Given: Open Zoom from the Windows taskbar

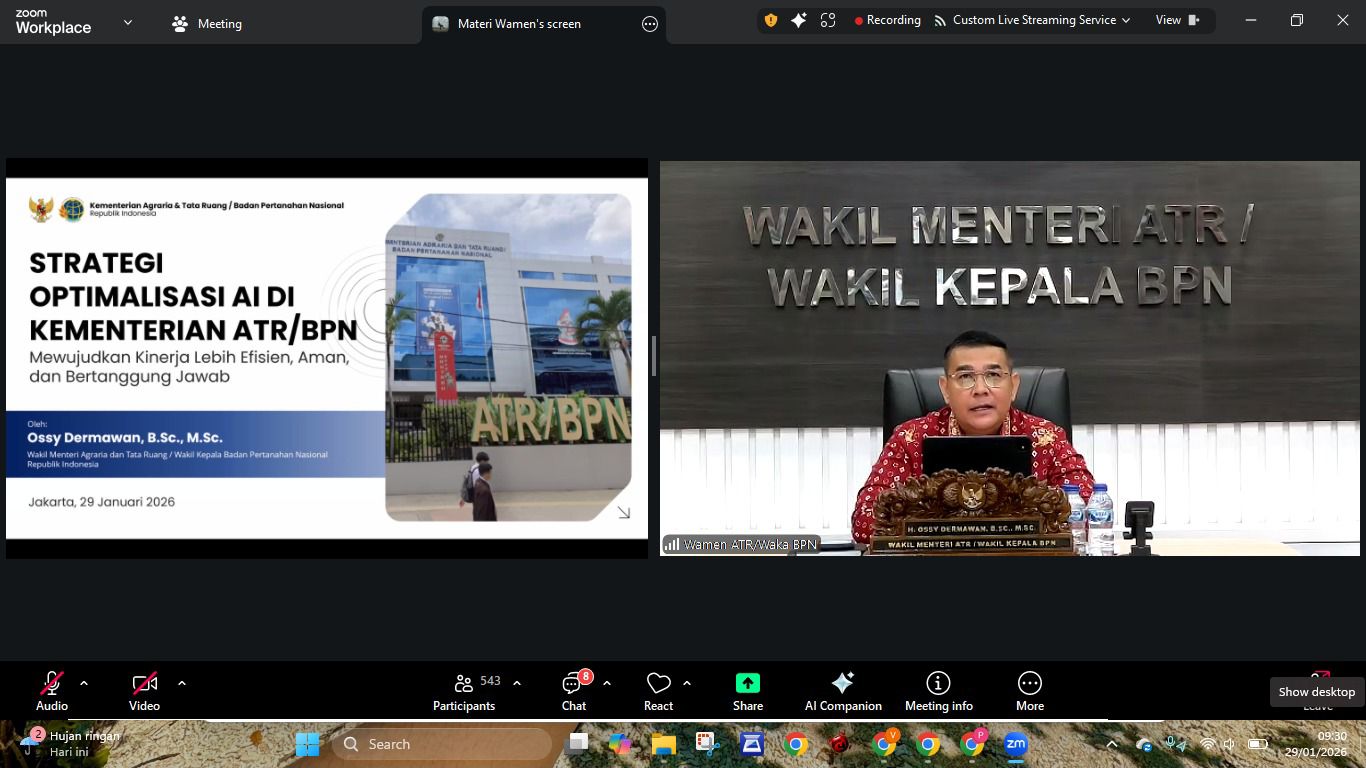Looking at the screenshot, I should 1015,744.
